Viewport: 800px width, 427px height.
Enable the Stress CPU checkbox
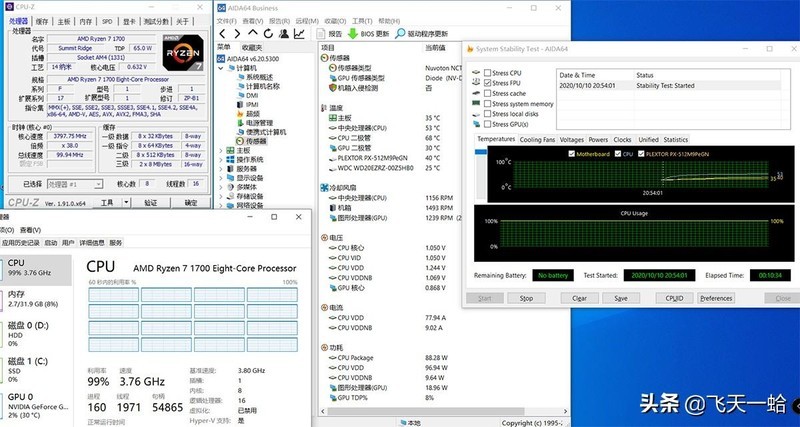[488, 73]
